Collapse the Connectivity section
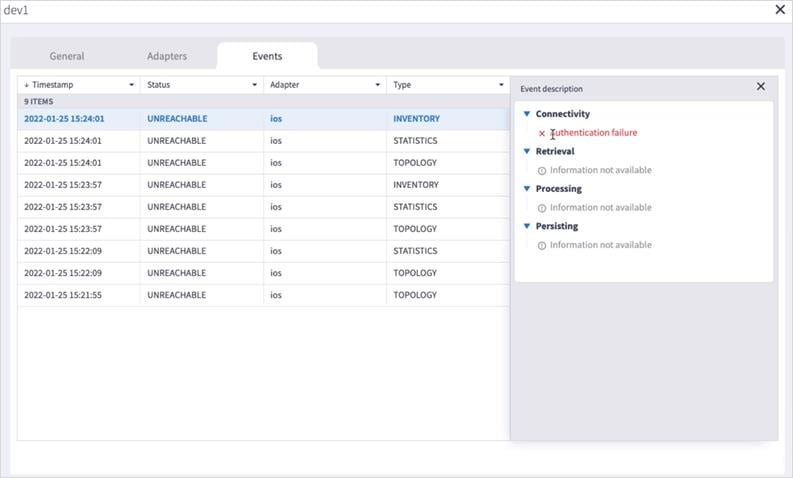Image resolution: width=793 pixels, height=478 pixels. [526, 114]
